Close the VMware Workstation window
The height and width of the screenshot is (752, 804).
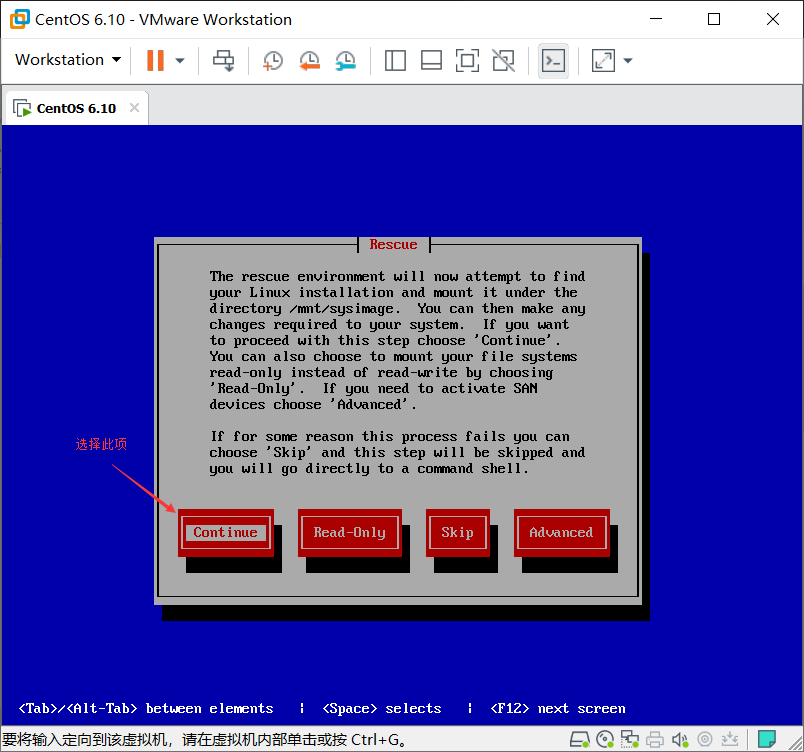tap(773, 19)
